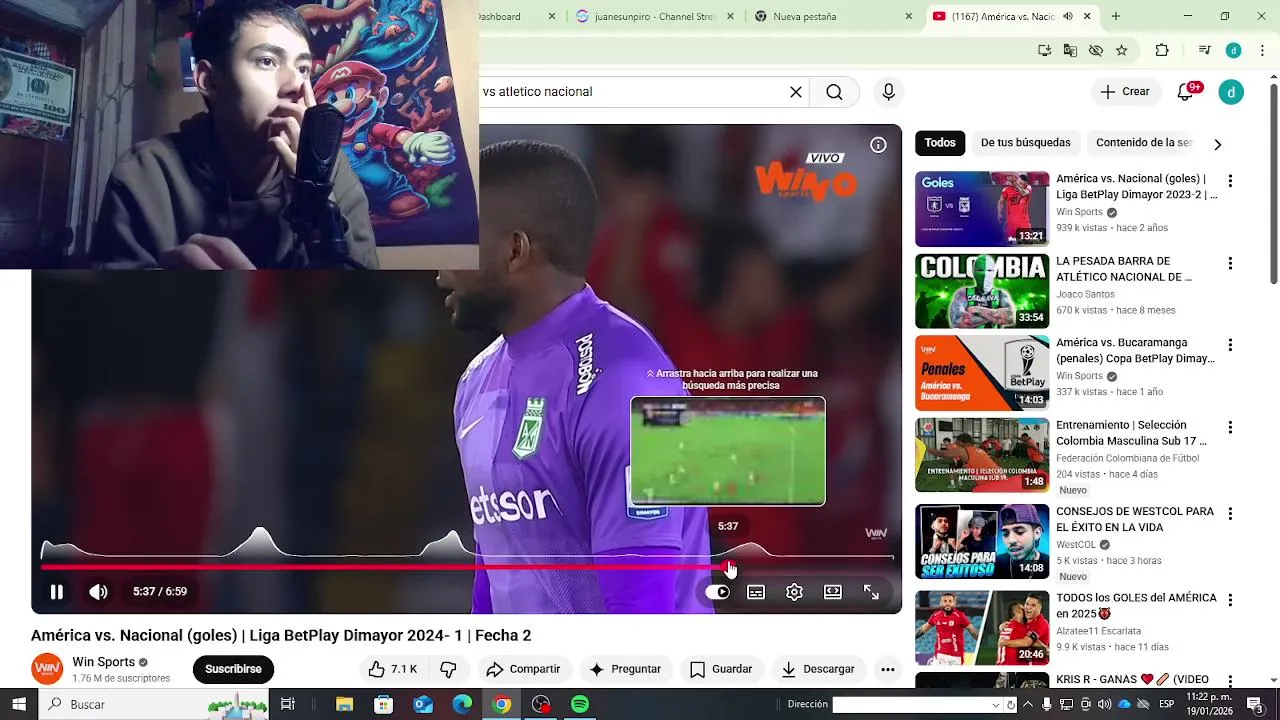The width and height of the screenshot is (1280, 720).
Task: Open more actions ellipsis below the video
Action: (887, 669)
